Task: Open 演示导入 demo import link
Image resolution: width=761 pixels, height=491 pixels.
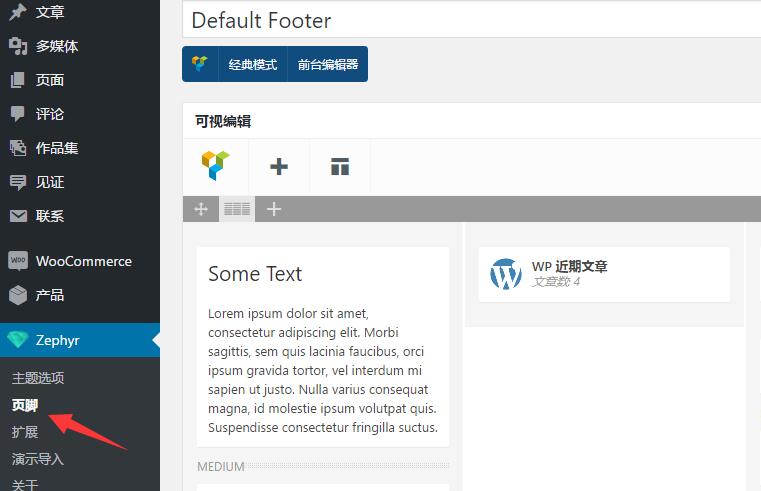Action: click(x=38, y=459)
